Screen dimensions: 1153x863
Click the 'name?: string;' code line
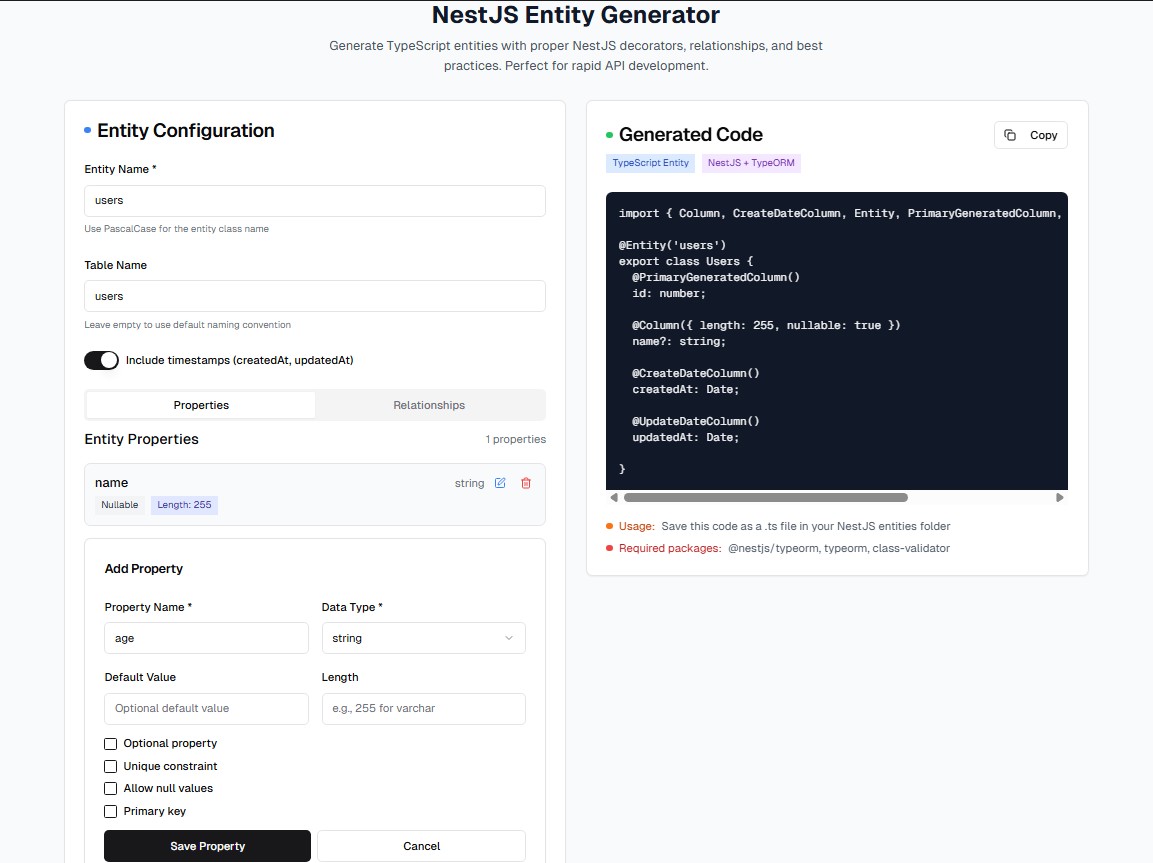click(x=679, y=342)
